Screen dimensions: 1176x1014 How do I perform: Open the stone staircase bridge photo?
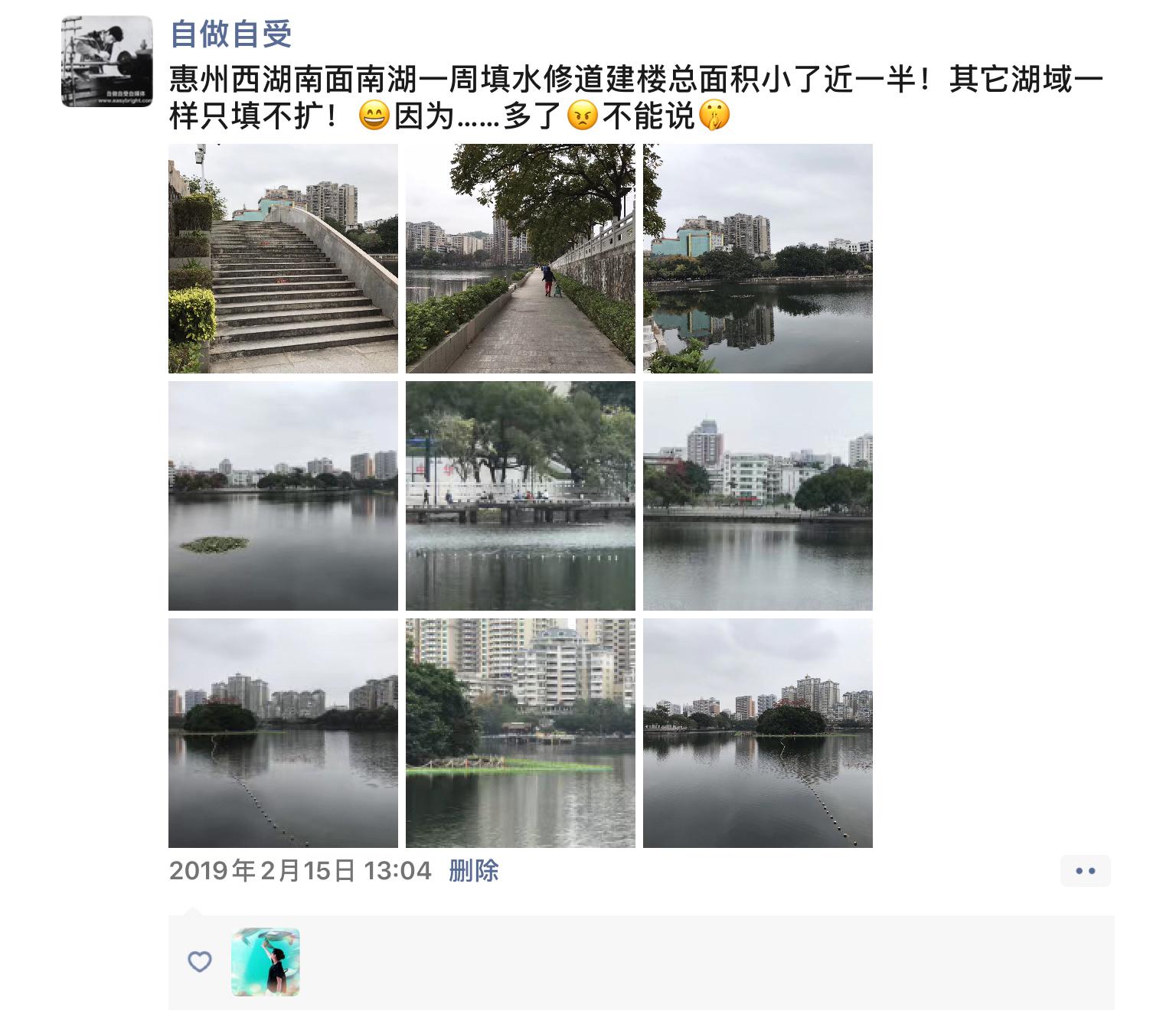(283, 259)
